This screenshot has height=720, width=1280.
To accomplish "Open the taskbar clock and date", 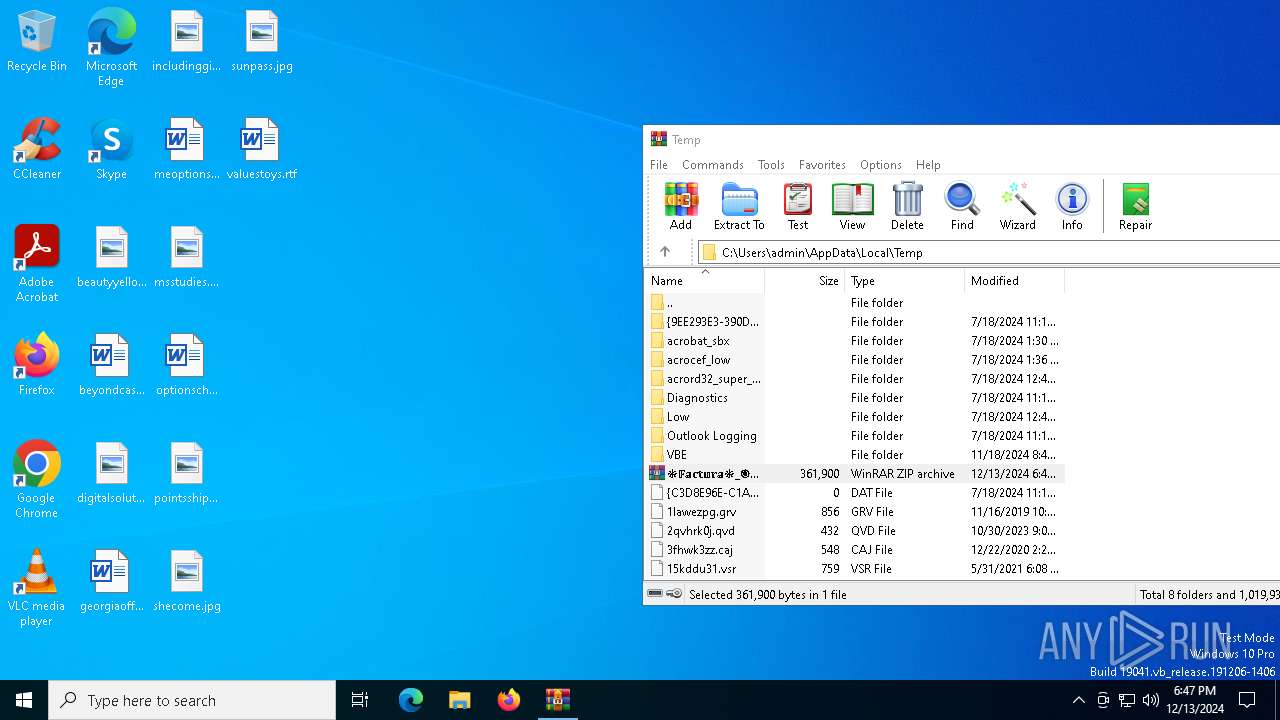I will [x=1195, y=700].
